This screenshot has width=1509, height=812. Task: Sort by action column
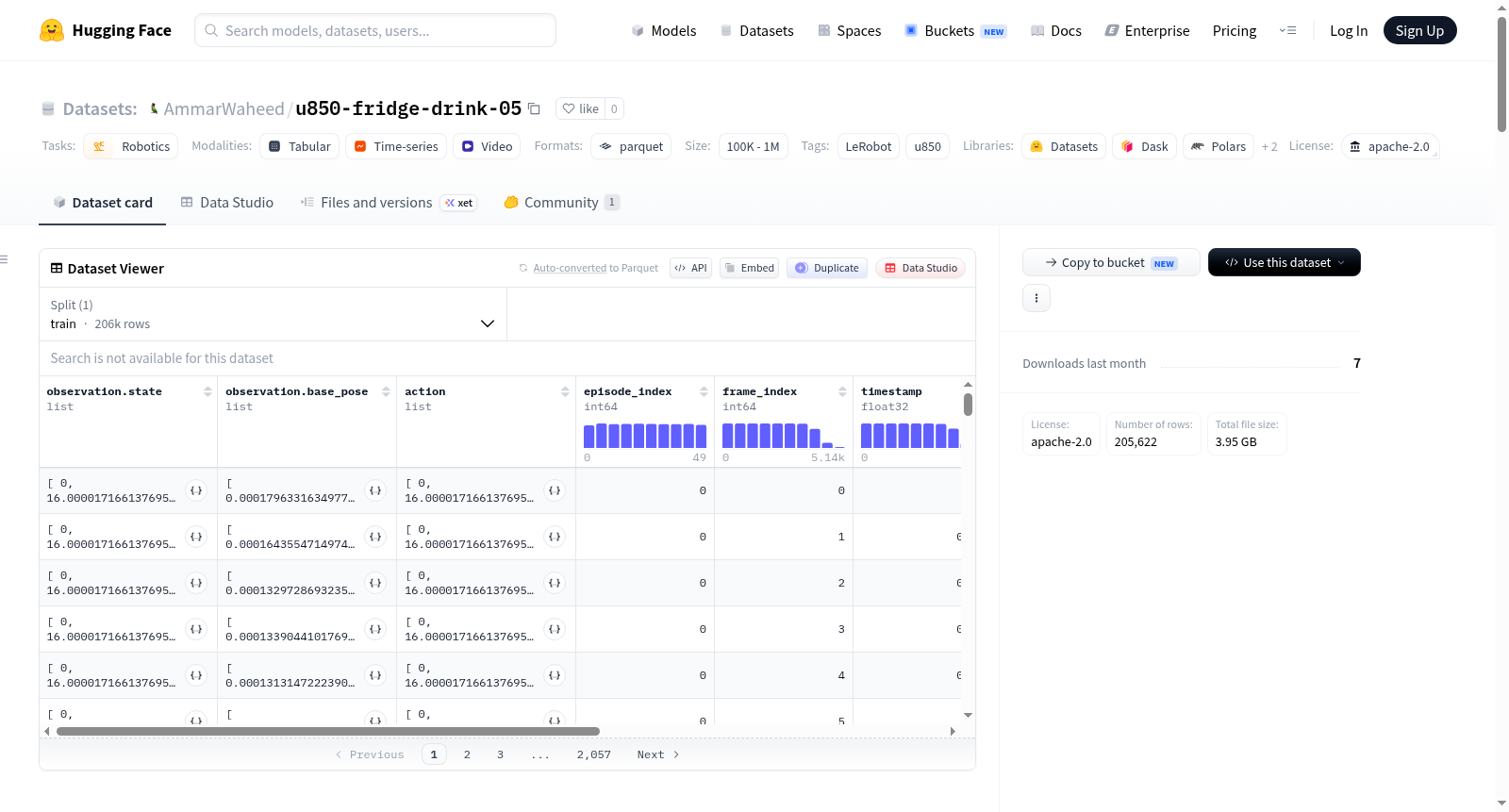click(565, 391)
